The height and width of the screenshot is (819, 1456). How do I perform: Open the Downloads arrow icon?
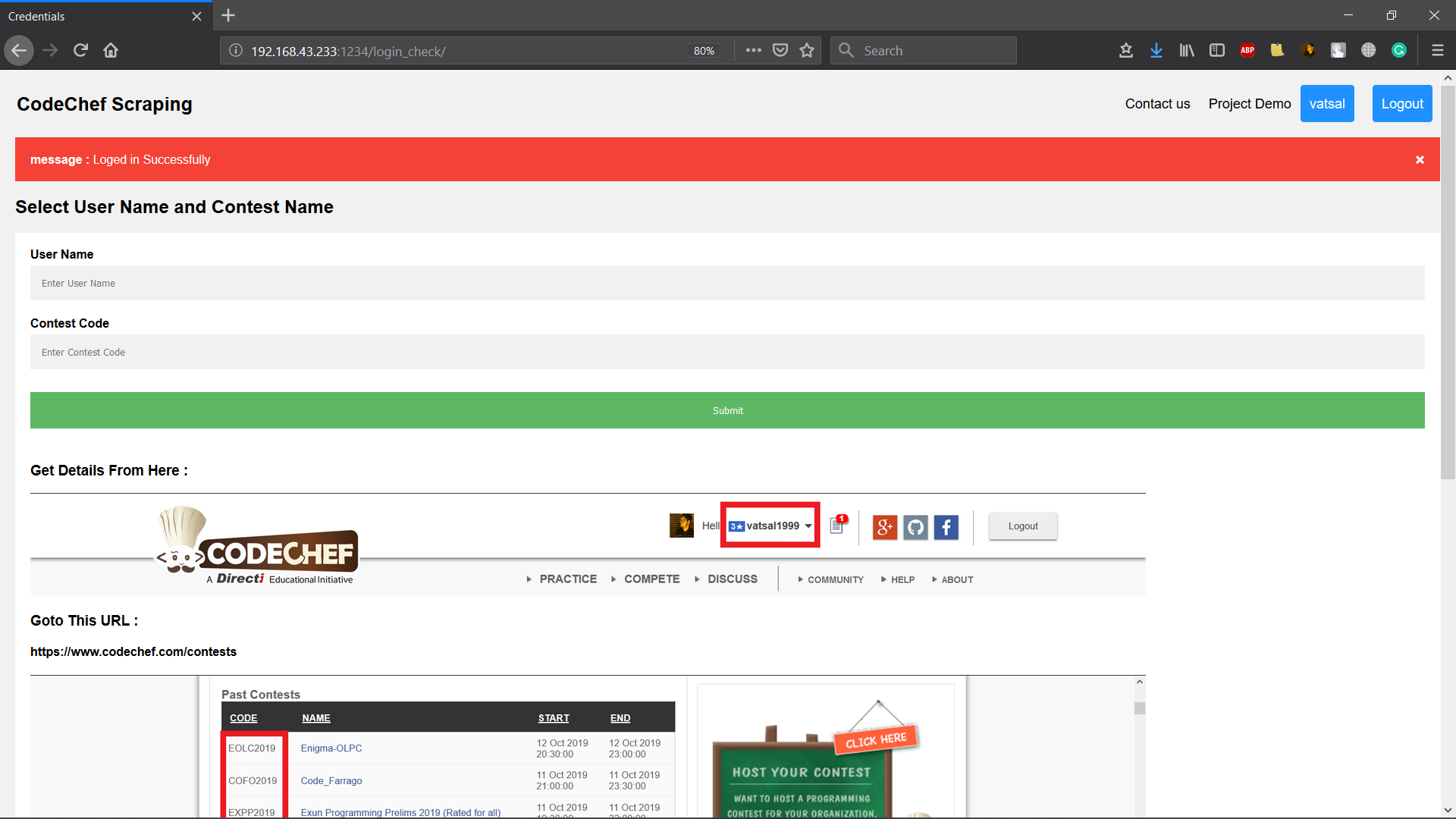(x=1156, y=51)
